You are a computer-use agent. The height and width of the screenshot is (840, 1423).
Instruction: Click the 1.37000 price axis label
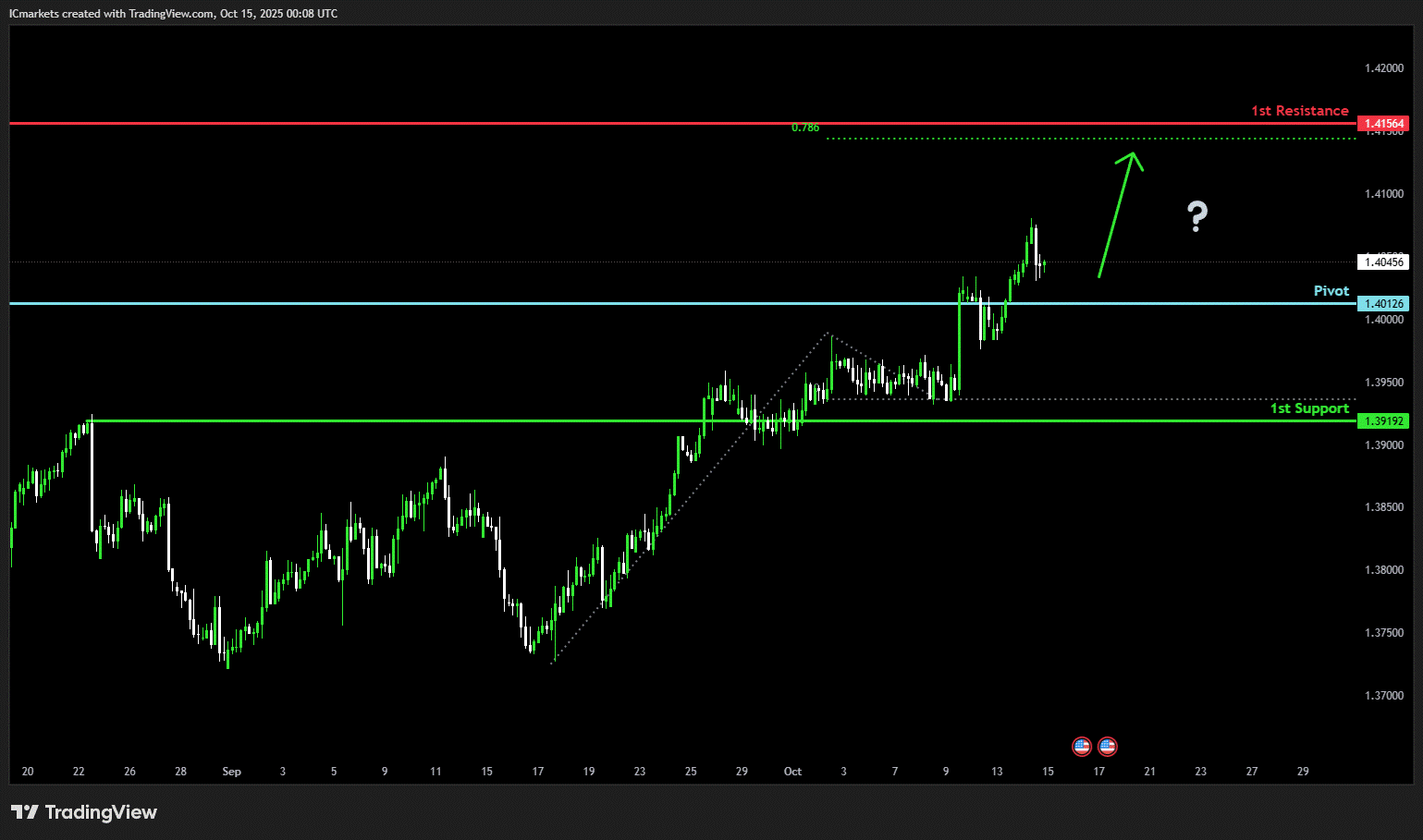point(1383,696)
